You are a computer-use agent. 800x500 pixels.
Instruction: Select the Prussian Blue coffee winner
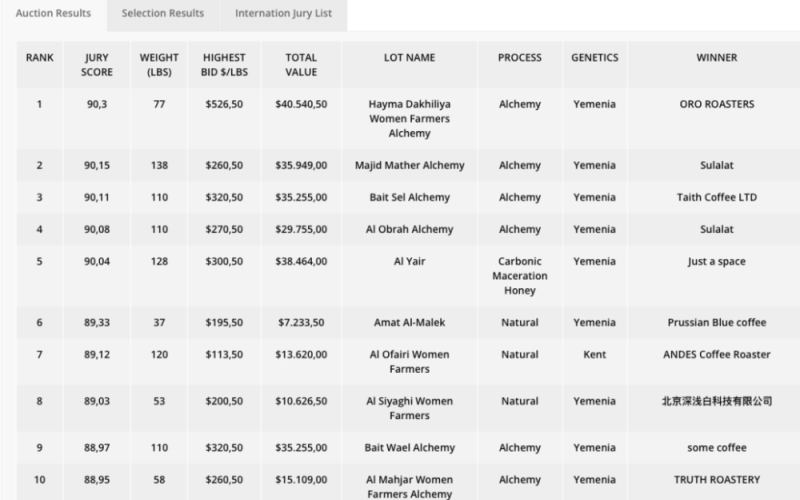[x=716, y=322]
